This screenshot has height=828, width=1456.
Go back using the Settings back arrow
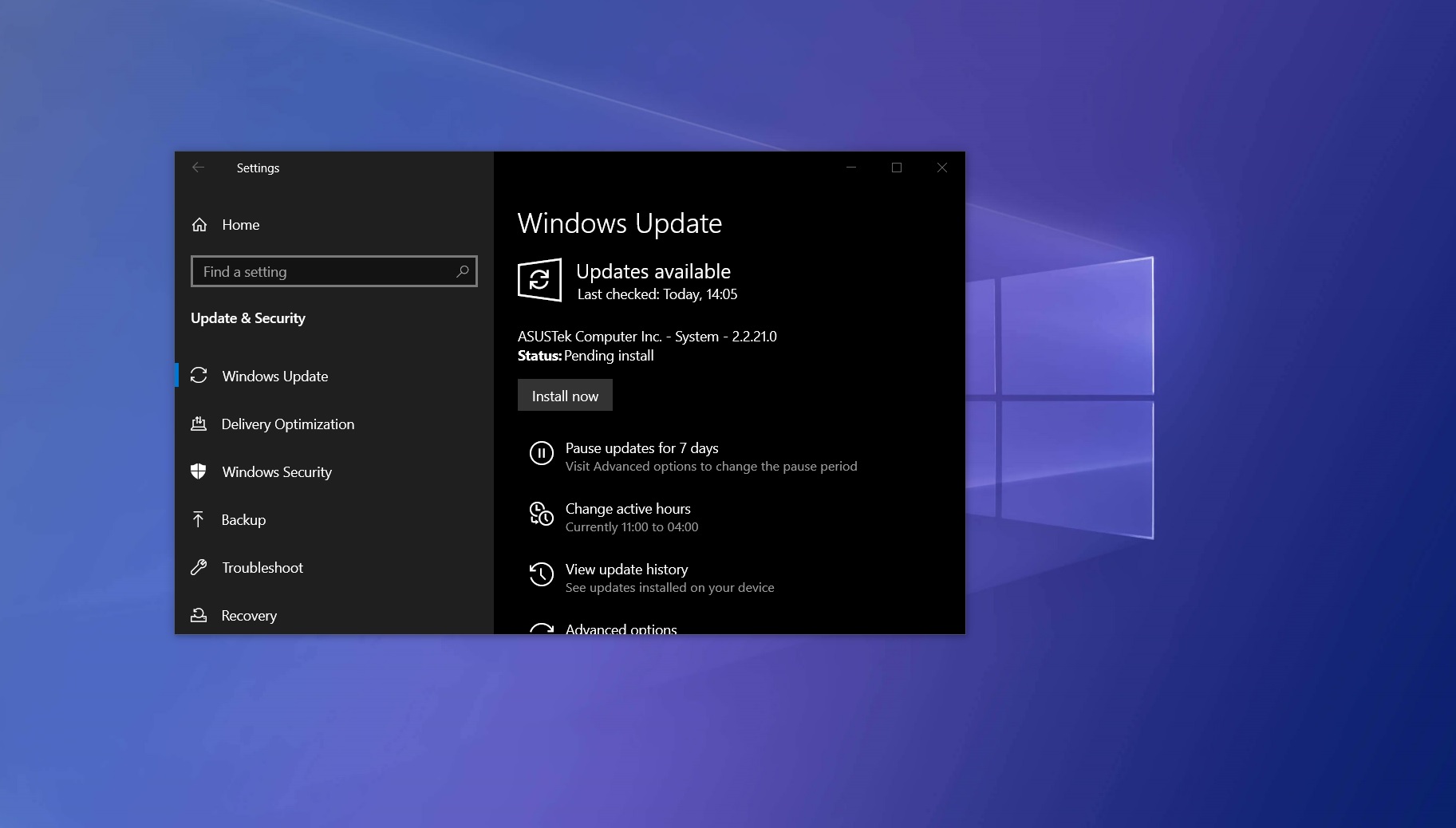(x=198, y=168)
